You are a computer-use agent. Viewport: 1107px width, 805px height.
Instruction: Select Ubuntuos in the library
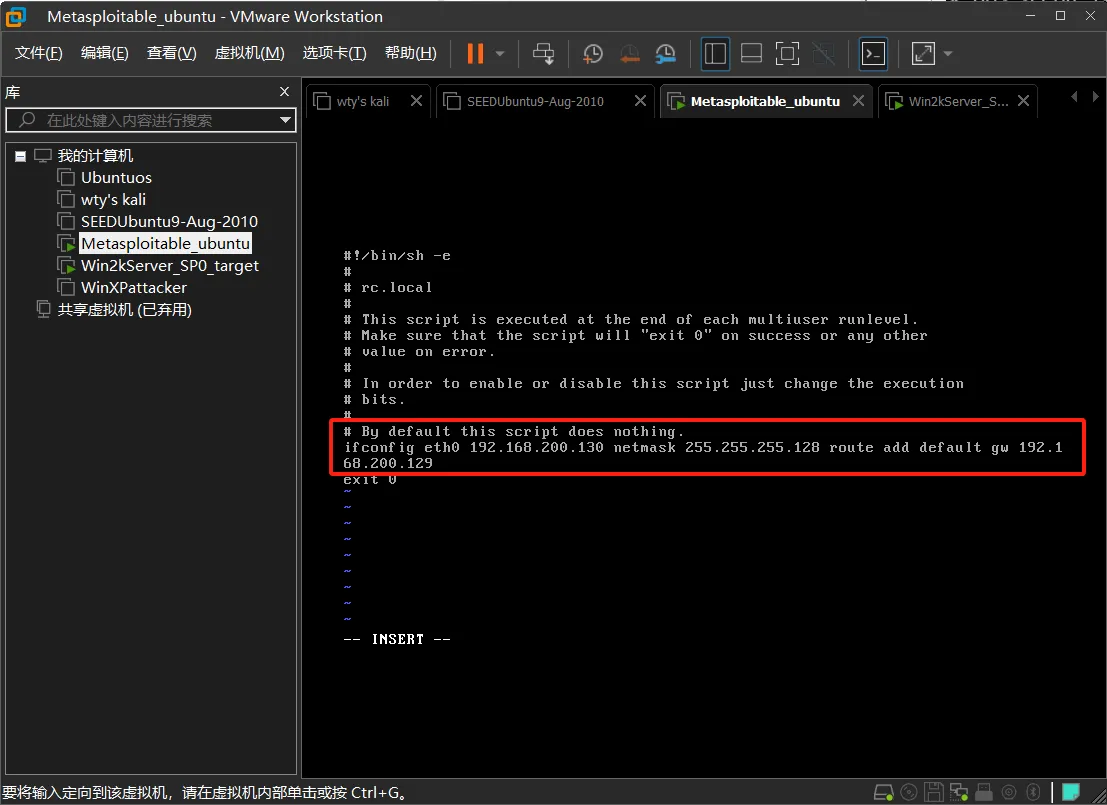click(116, 178)
